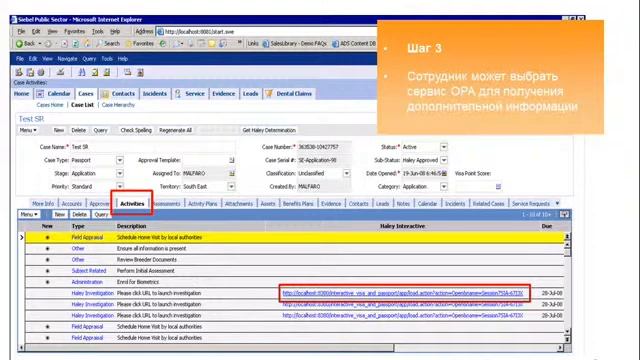The width and height of the screenshot is (640, 360).
Task: Click the page icon in the address bar
Action: tap(160, 31)
